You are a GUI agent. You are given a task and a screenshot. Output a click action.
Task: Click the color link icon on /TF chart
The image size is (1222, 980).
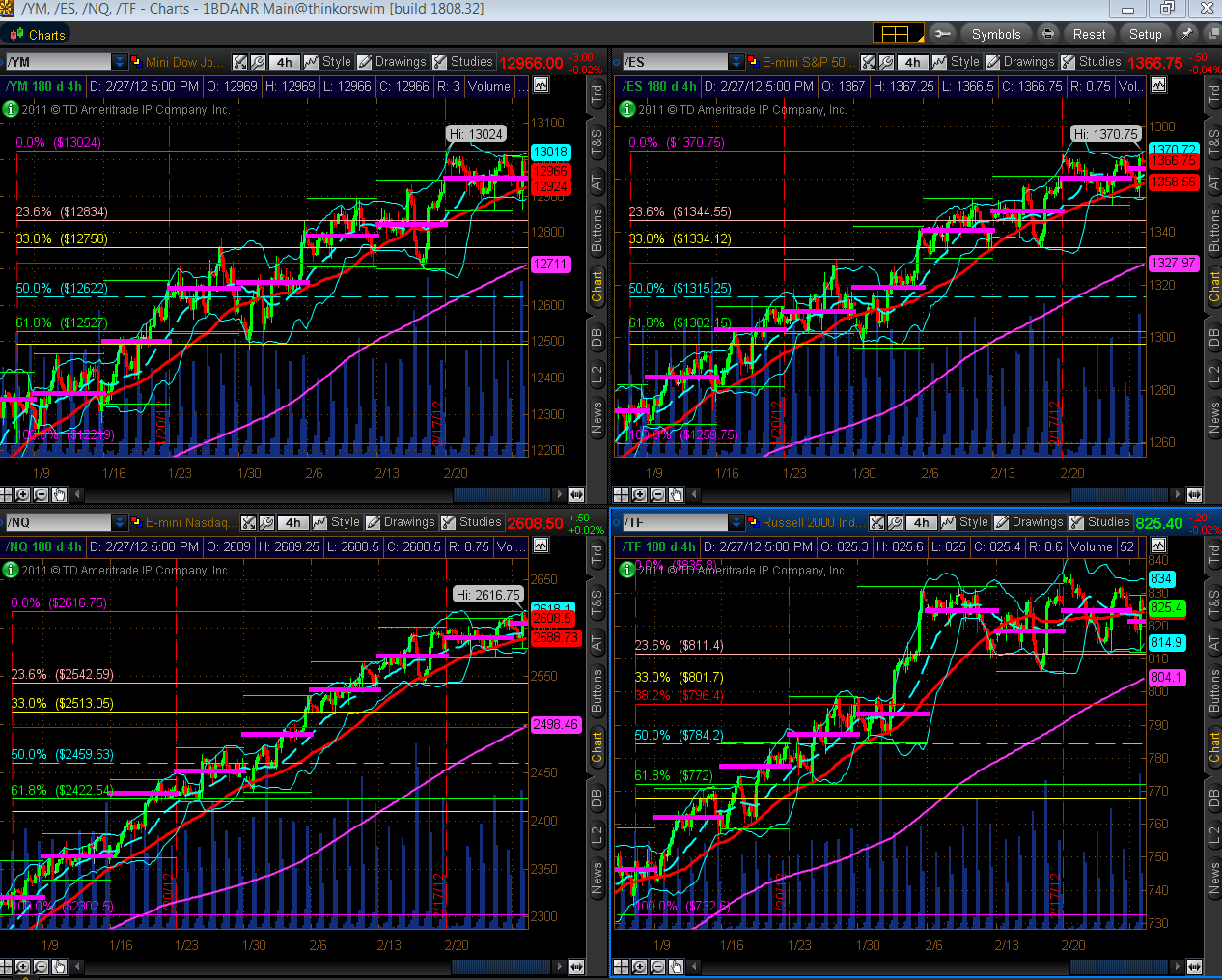(752, 520)
